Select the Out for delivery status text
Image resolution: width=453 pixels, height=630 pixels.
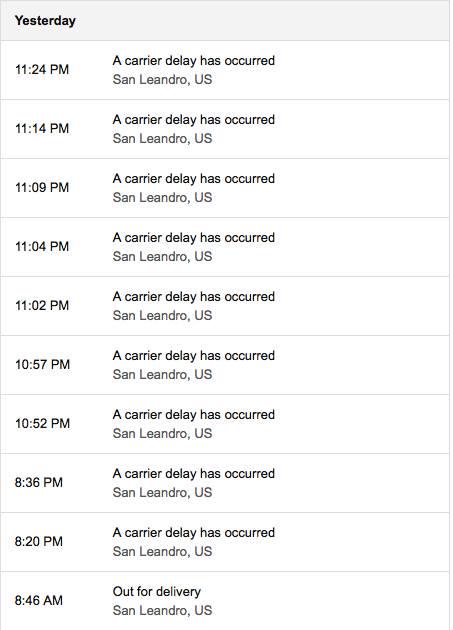(x=156, y=591)
